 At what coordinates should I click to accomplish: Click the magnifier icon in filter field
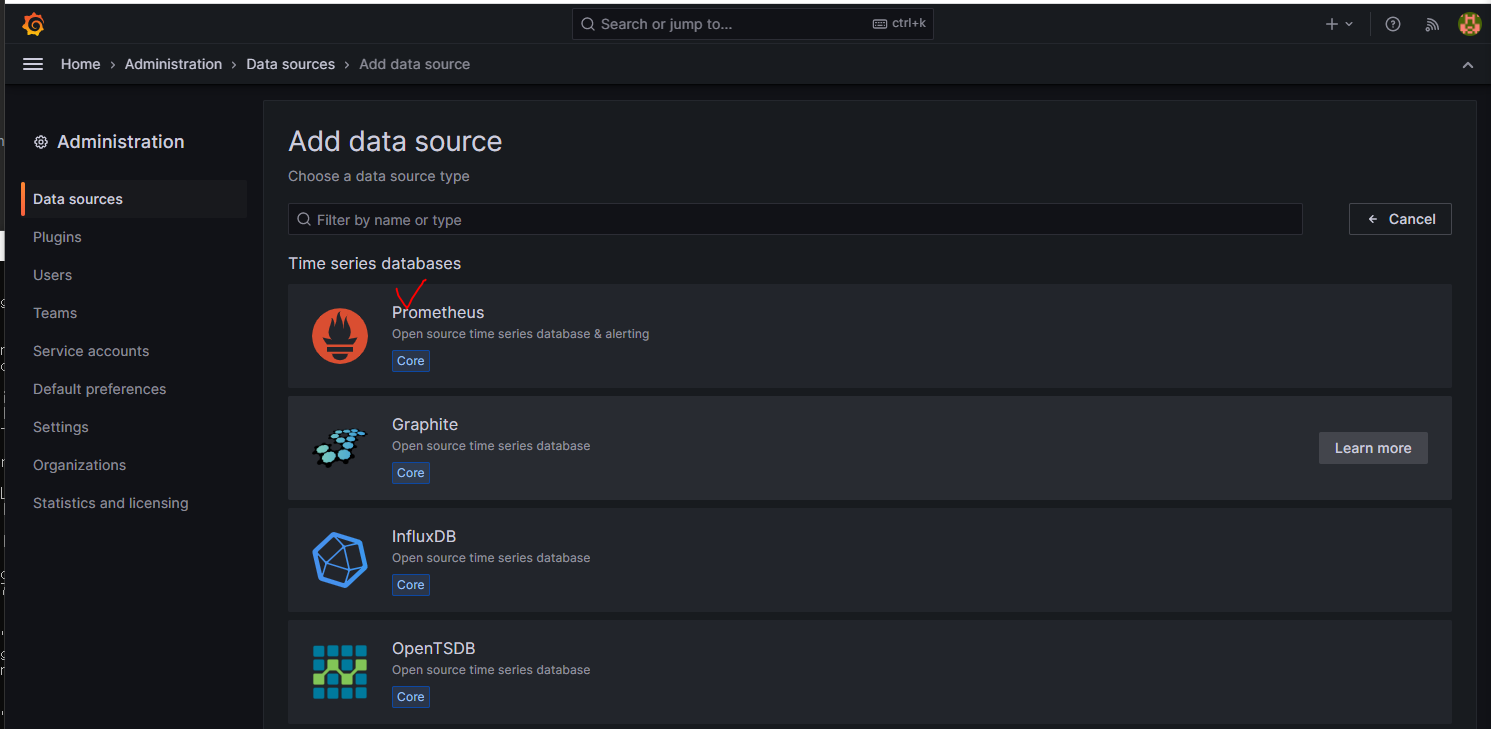point(304,220)
